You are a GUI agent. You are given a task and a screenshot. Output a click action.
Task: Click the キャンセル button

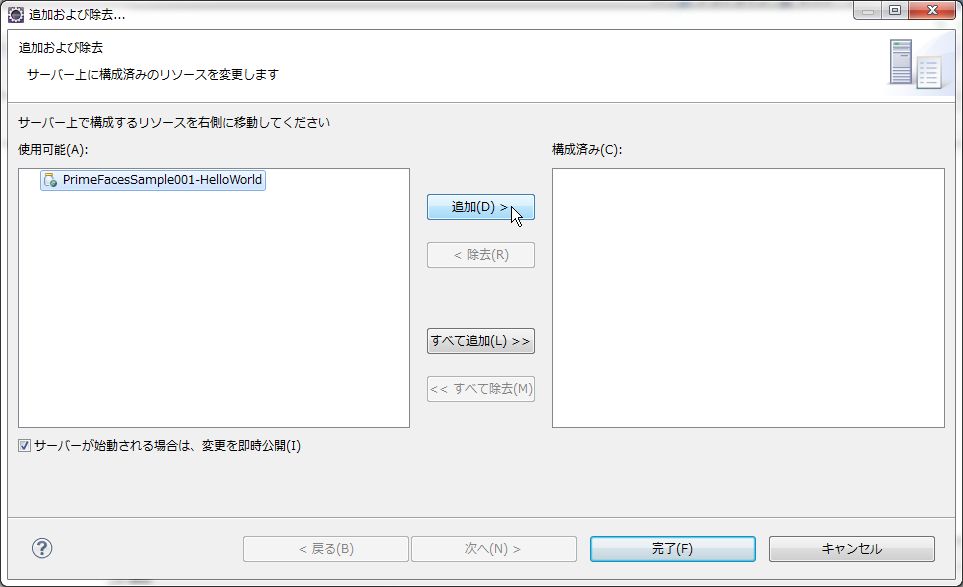pyautogui.click(x=851, y=549)
